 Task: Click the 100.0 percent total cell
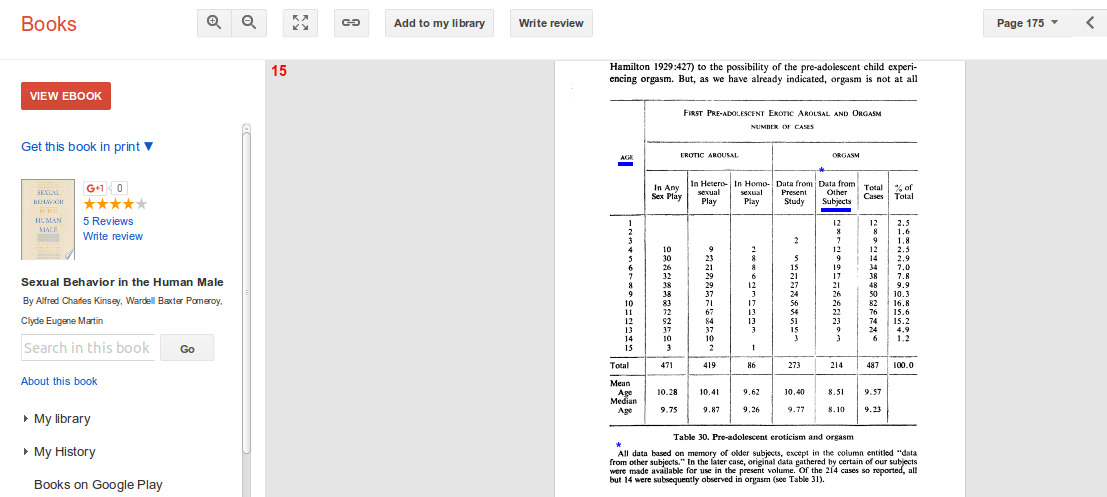click(903, 366)
